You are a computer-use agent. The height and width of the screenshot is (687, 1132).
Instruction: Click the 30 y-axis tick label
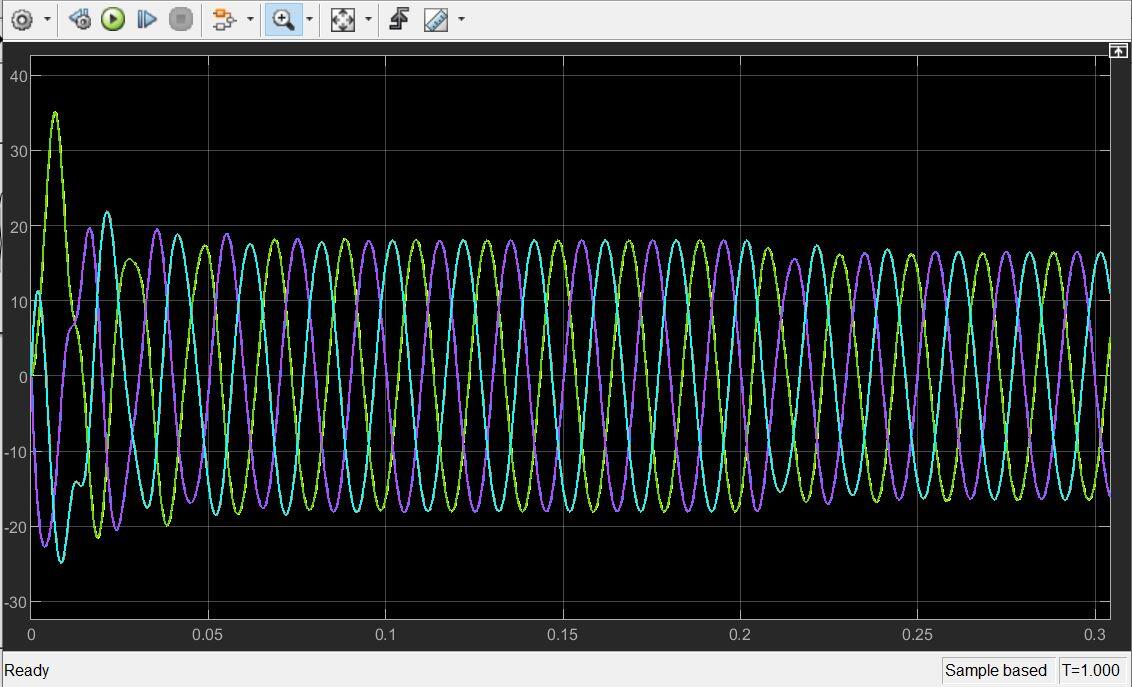pos(19,152)
